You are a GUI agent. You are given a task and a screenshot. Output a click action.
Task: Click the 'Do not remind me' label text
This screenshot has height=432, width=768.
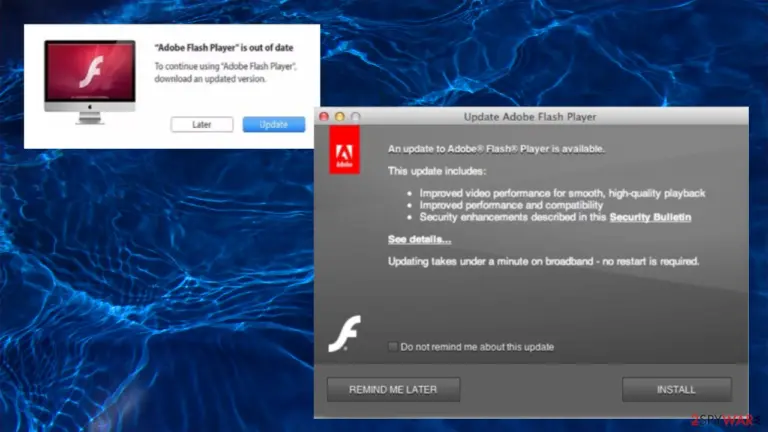pos(477,347)
